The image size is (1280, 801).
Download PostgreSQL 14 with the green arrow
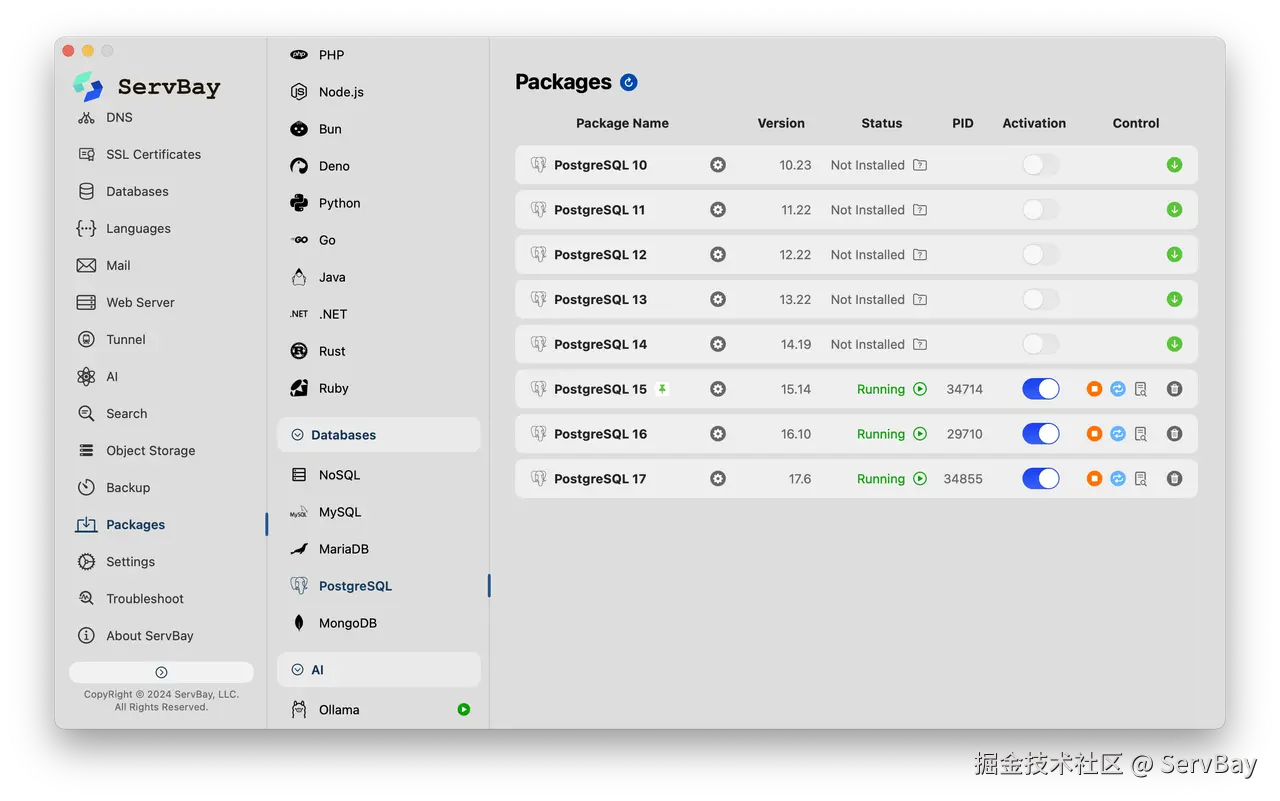[x=1175, y=344]
